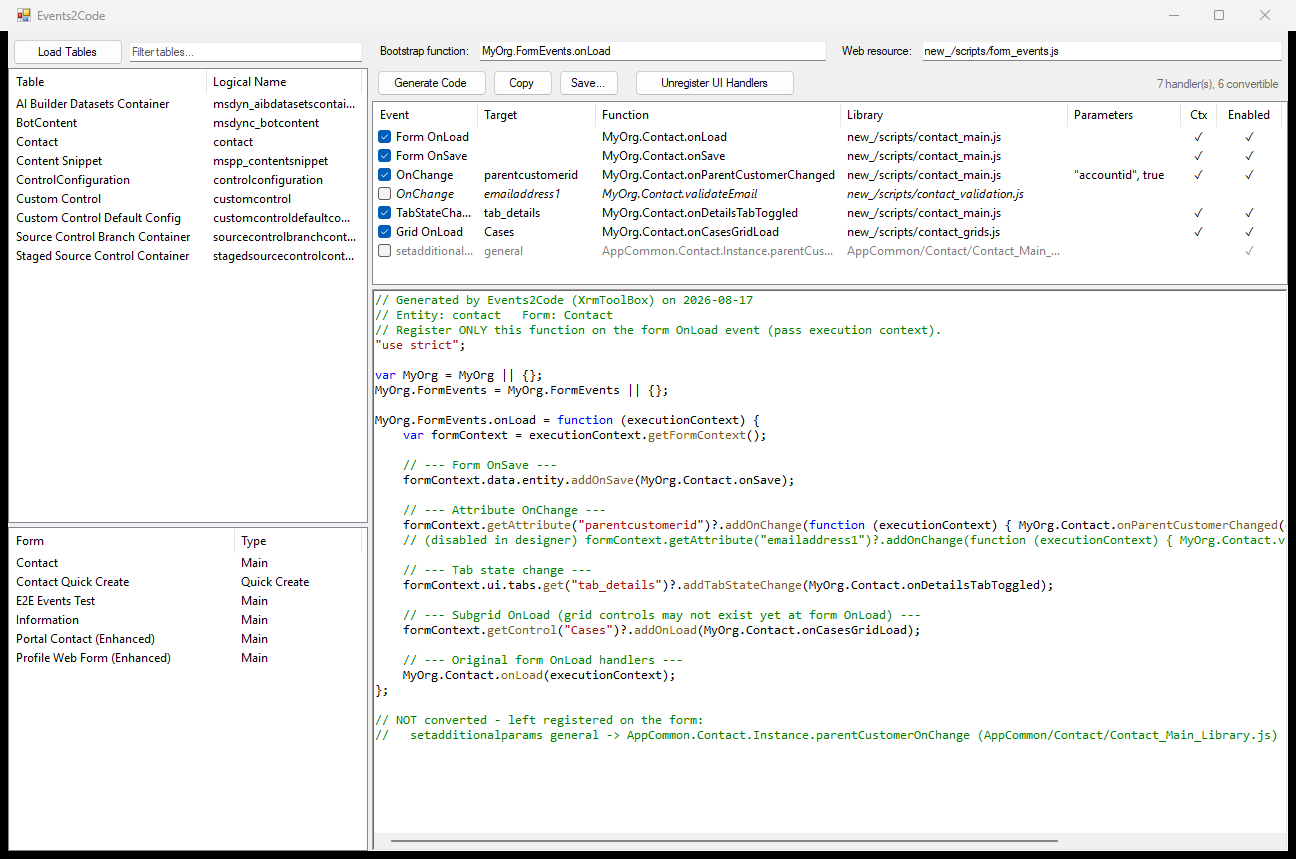
Task: Select the Contact Quick Create form
Action: pyautogui.click(x=187, y=582)
